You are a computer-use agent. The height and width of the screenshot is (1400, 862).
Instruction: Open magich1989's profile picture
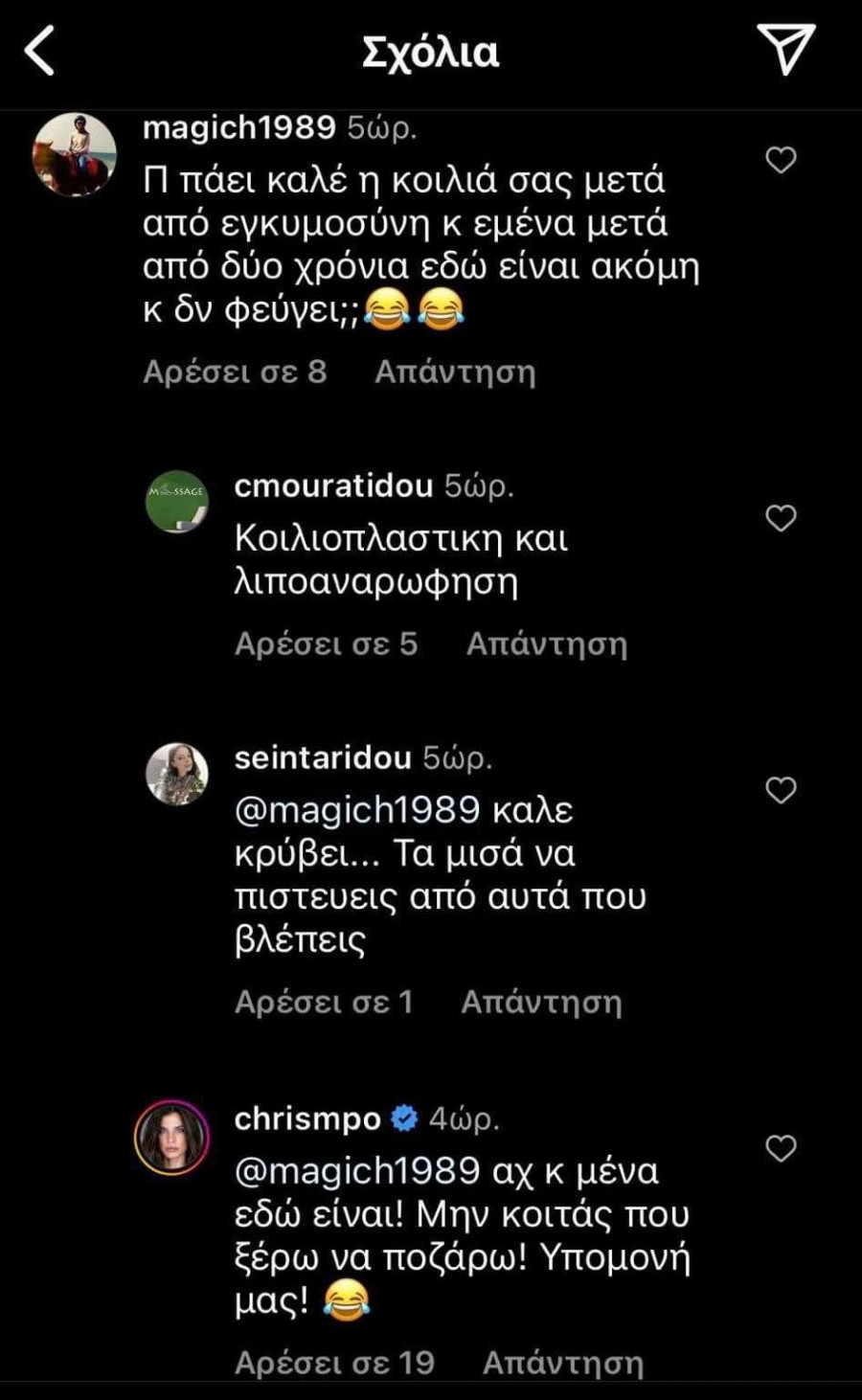[75, 154]
